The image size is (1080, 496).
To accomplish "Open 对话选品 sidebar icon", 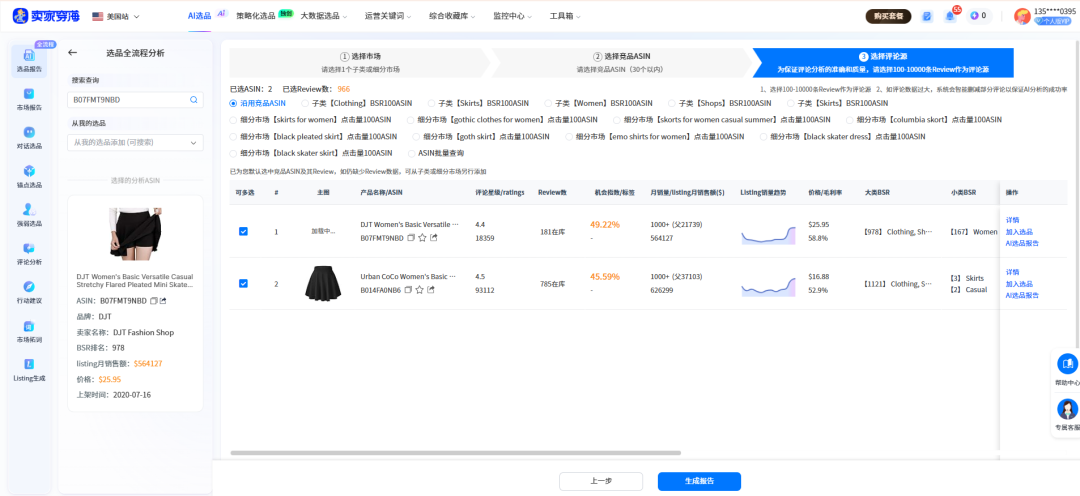I will click(x=29, y=137).
